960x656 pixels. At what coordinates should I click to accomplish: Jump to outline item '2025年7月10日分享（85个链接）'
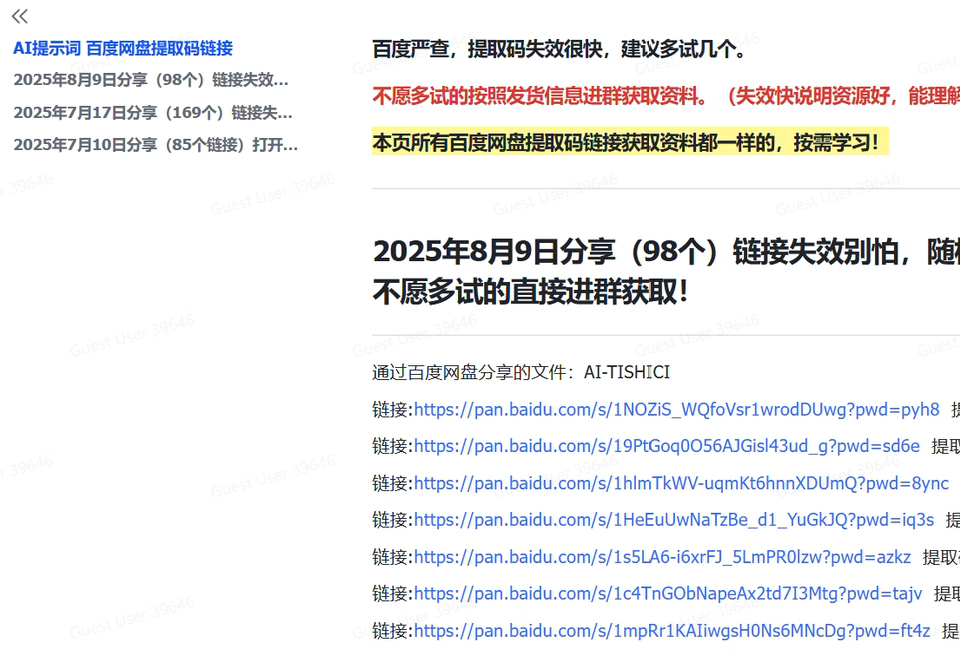click(x=156, y=145)
